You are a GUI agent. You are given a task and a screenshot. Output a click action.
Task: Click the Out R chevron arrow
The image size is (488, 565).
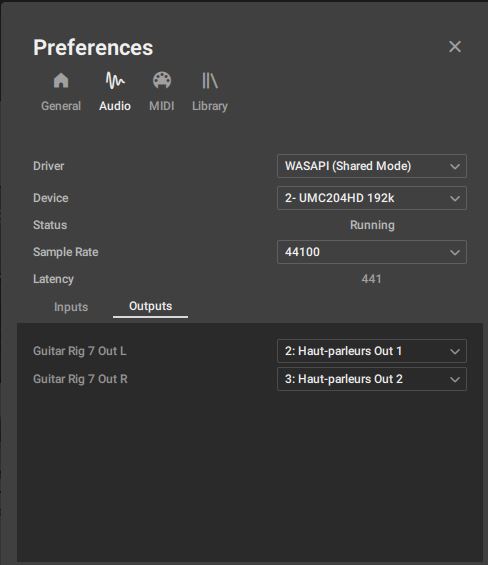(455, 379)
